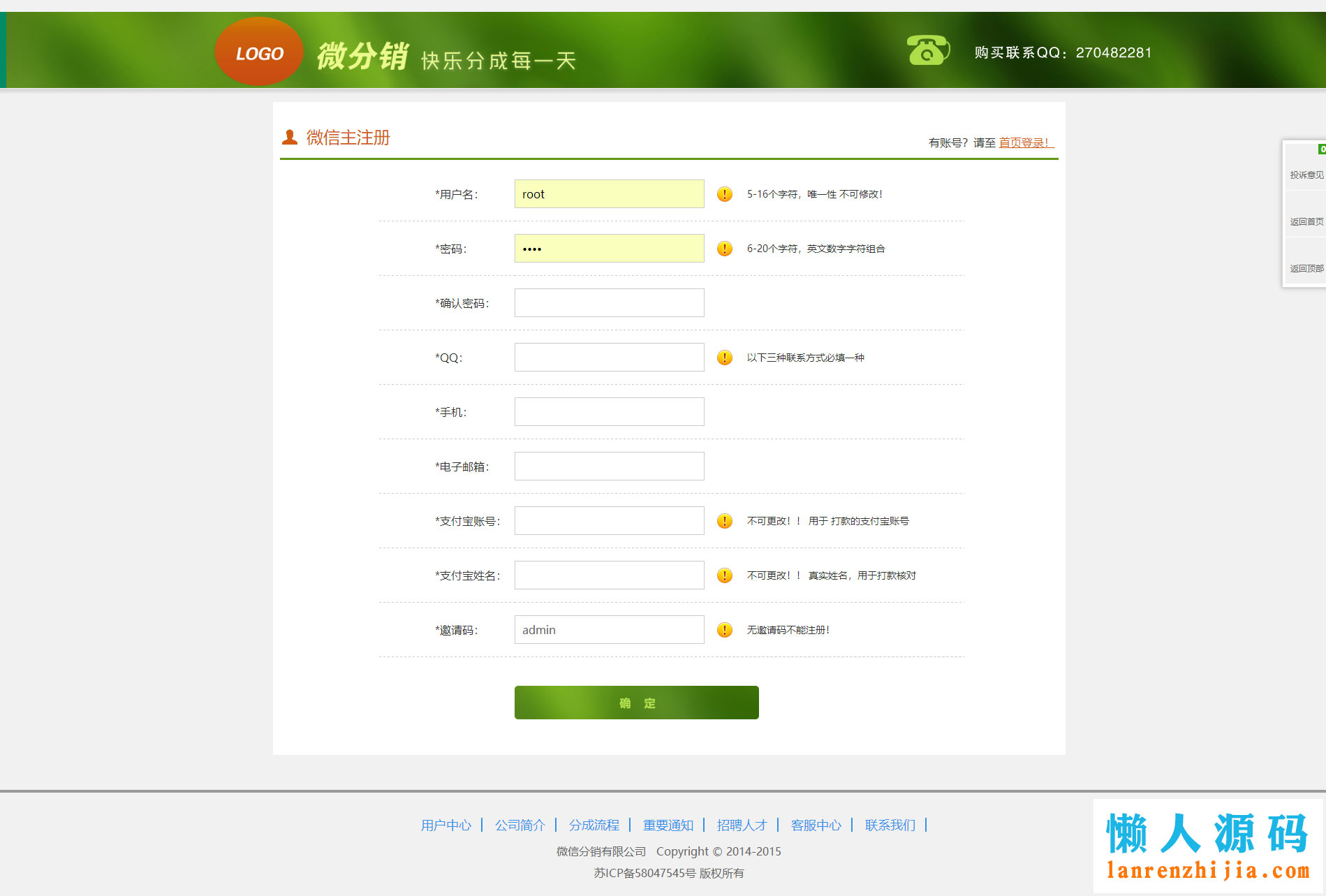The width and height of the screenshot is (1326, 896).
Task: Click warning icon next to username field
Action: pyautogui.click(x=724, y=194)
